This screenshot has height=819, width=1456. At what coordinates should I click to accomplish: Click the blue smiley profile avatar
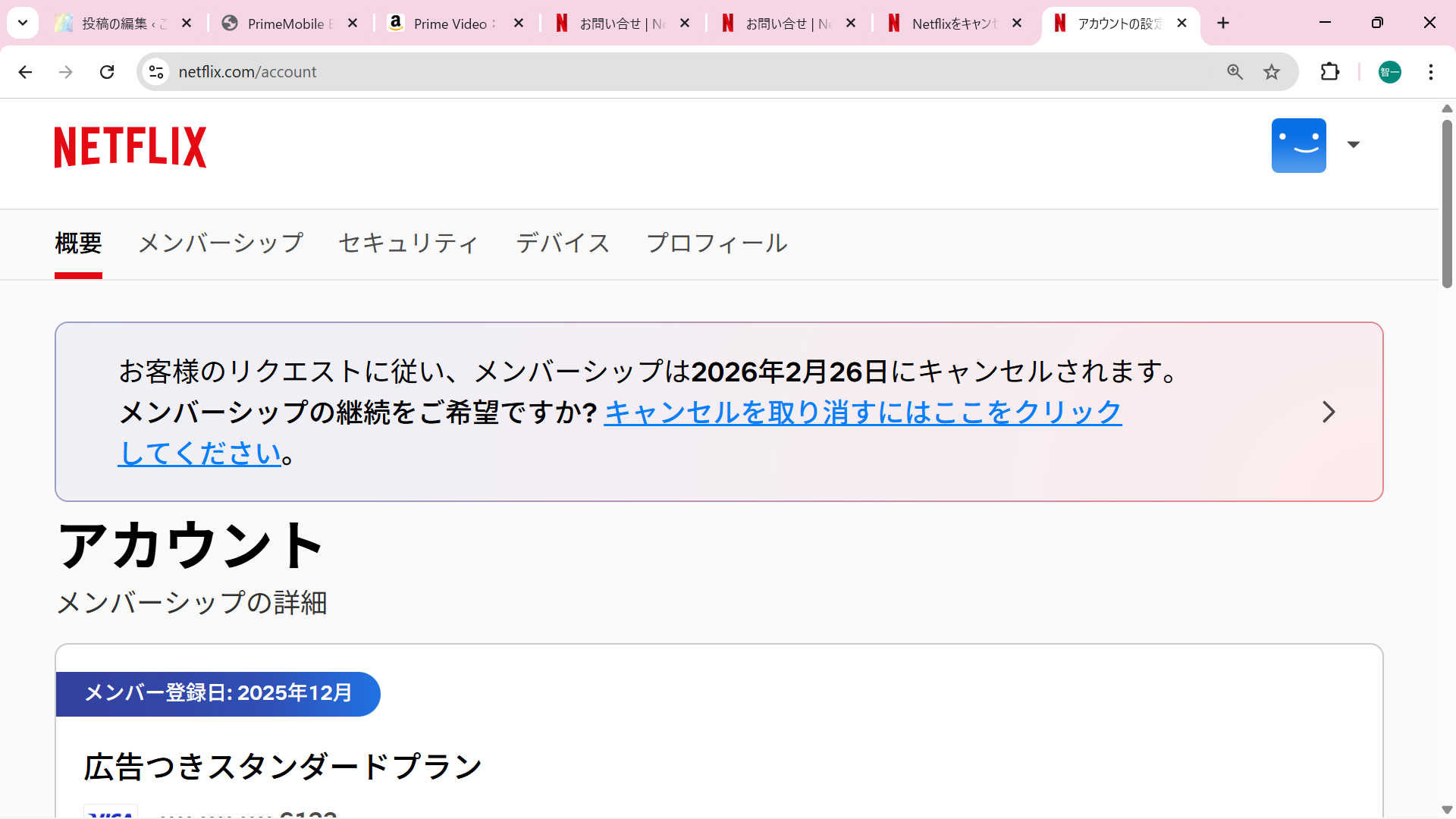pos(1298,146)
